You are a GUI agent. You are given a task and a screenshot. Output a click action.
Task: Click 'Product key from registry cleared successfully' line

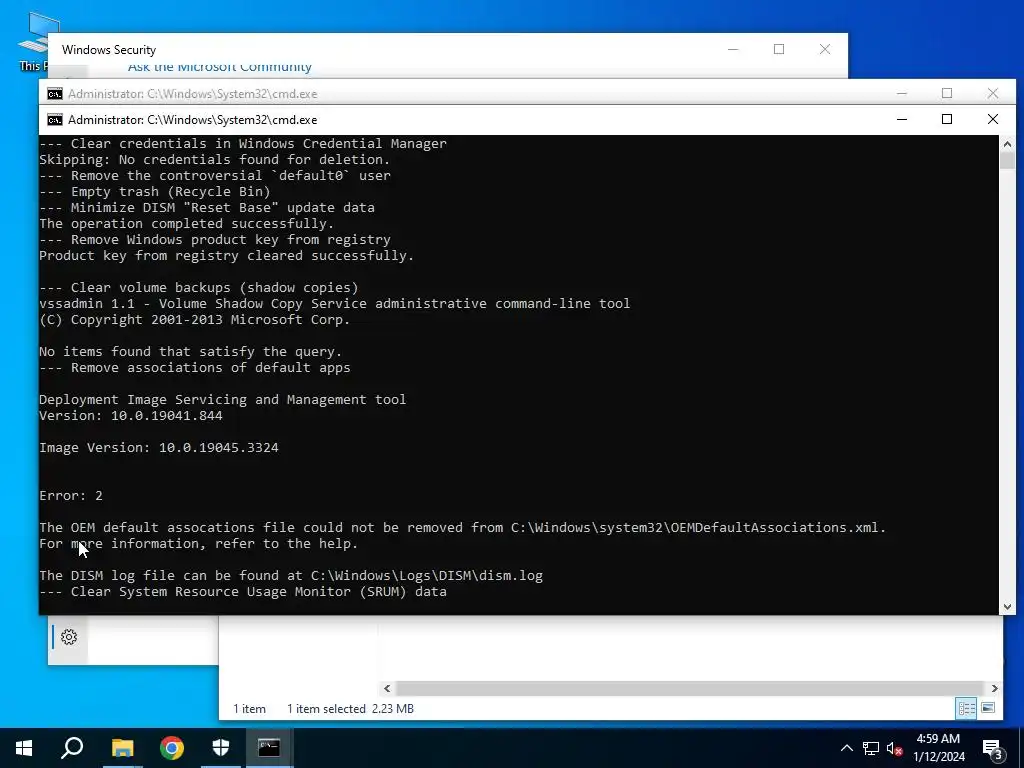click(x=227, y=255)
